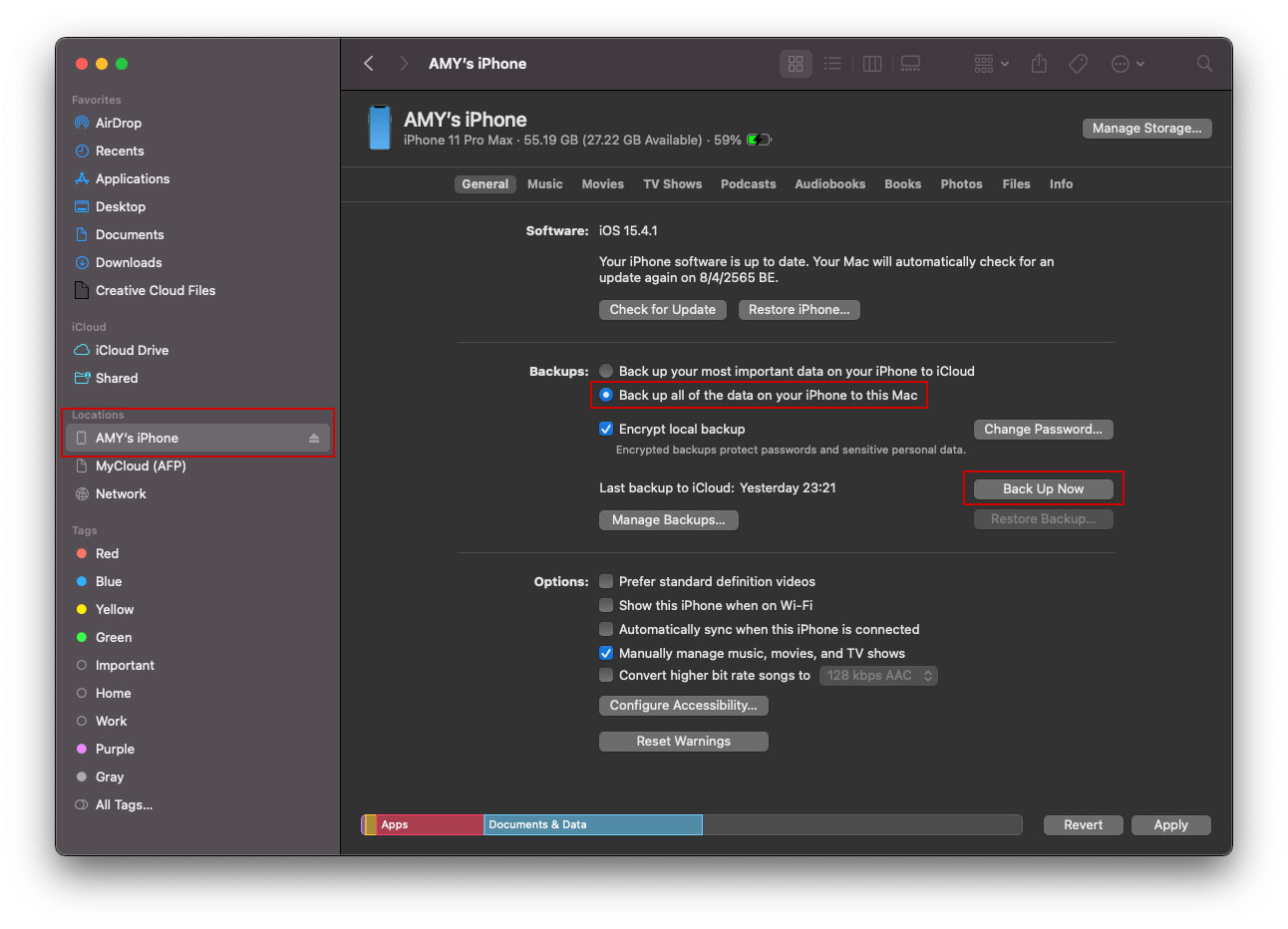This screenshot has height=929, width=1288.
Task: Click the Finder search magnifier
Action: coord(1204,64)
